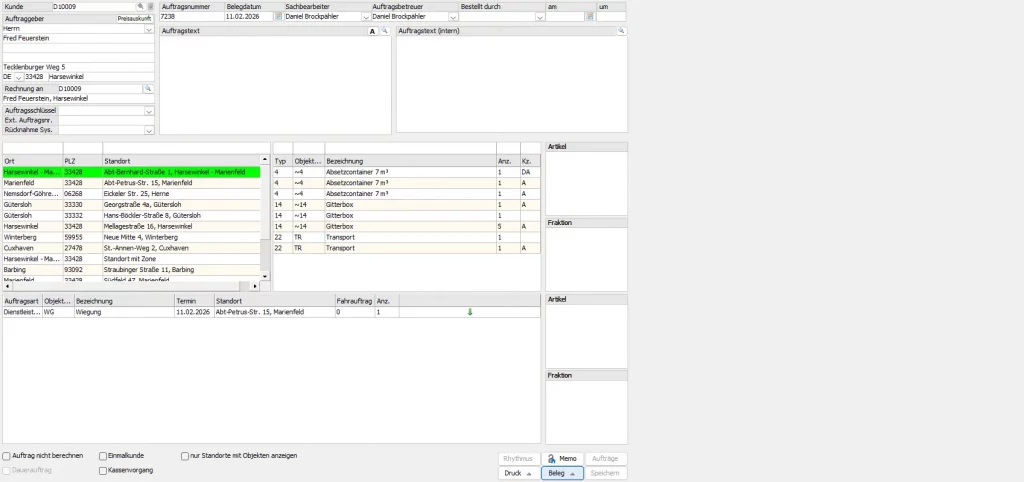Click the Memo button

click(x=562, y=459)
